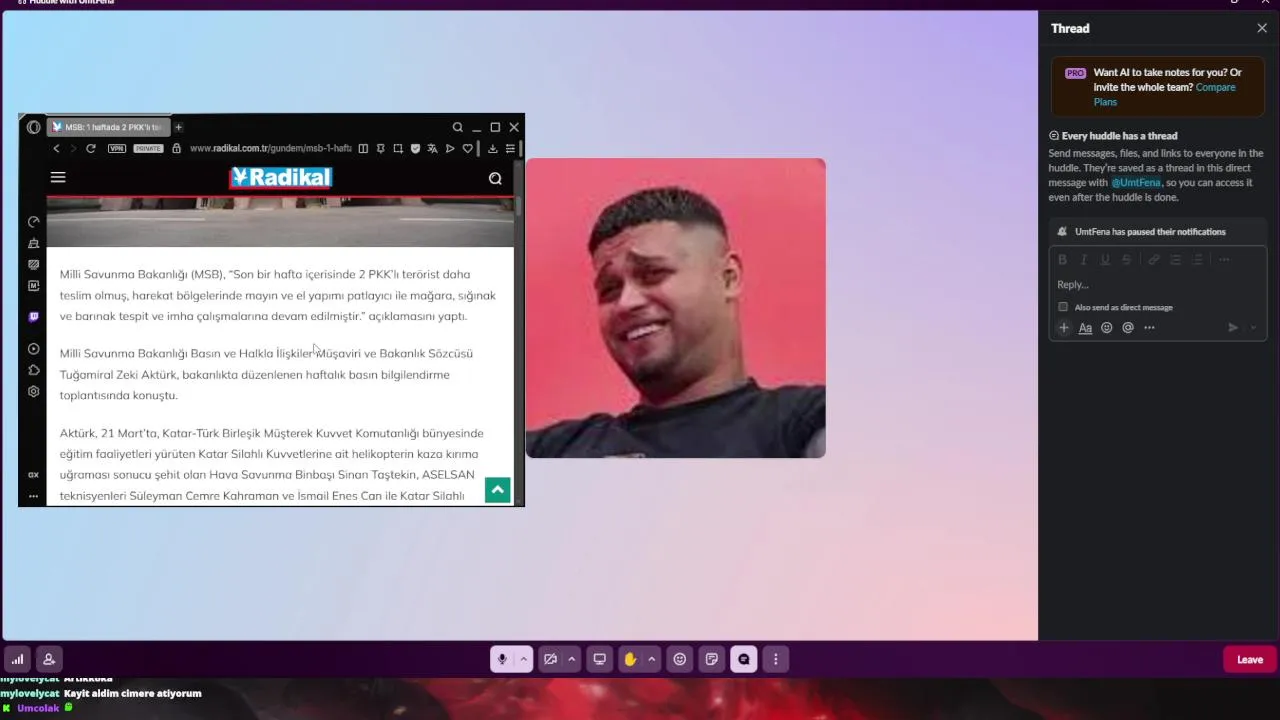
Task: Open more composer actions ellipsis
Action: (x=1149, y=328)
